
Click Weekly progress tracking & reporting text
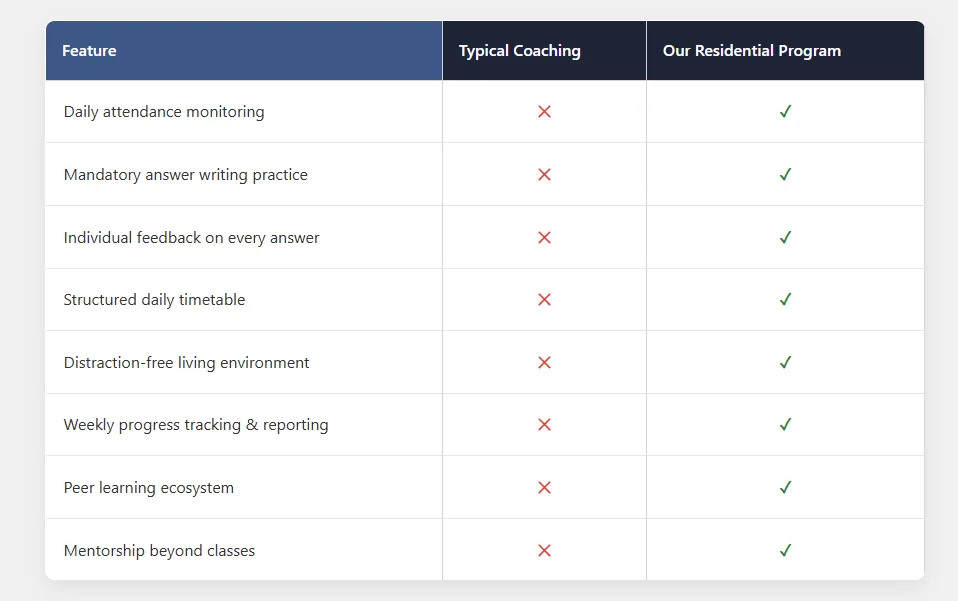(196, 425)
